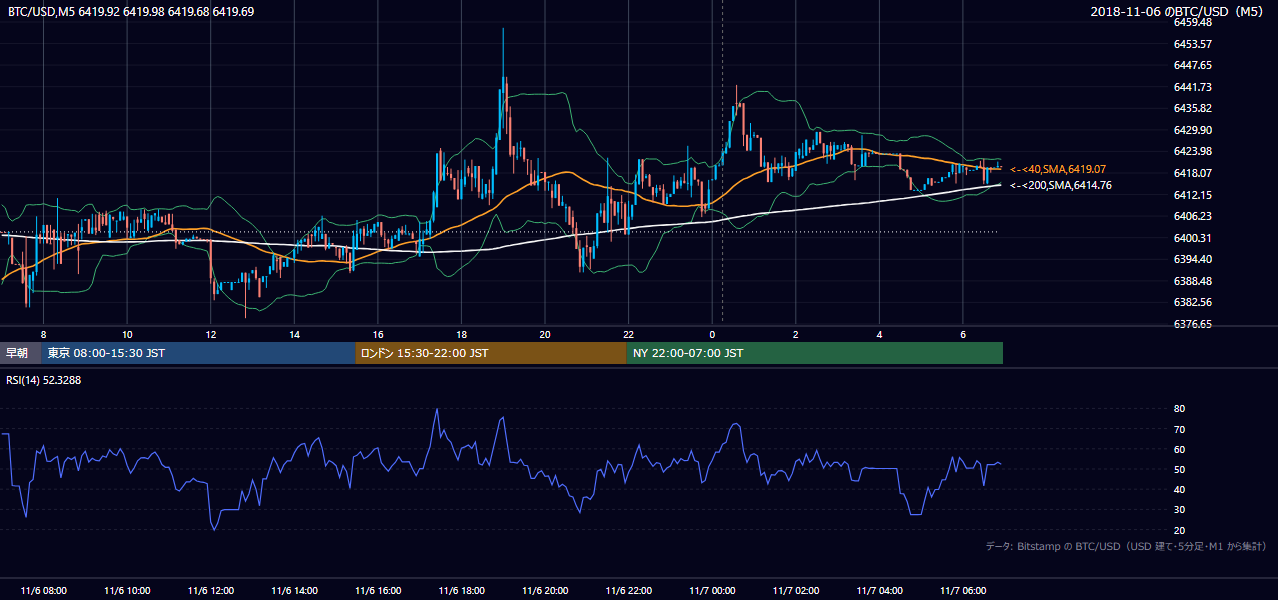
Task: Click the bottom time label 11/7 00:00
Action: click(x=712, y=591)
